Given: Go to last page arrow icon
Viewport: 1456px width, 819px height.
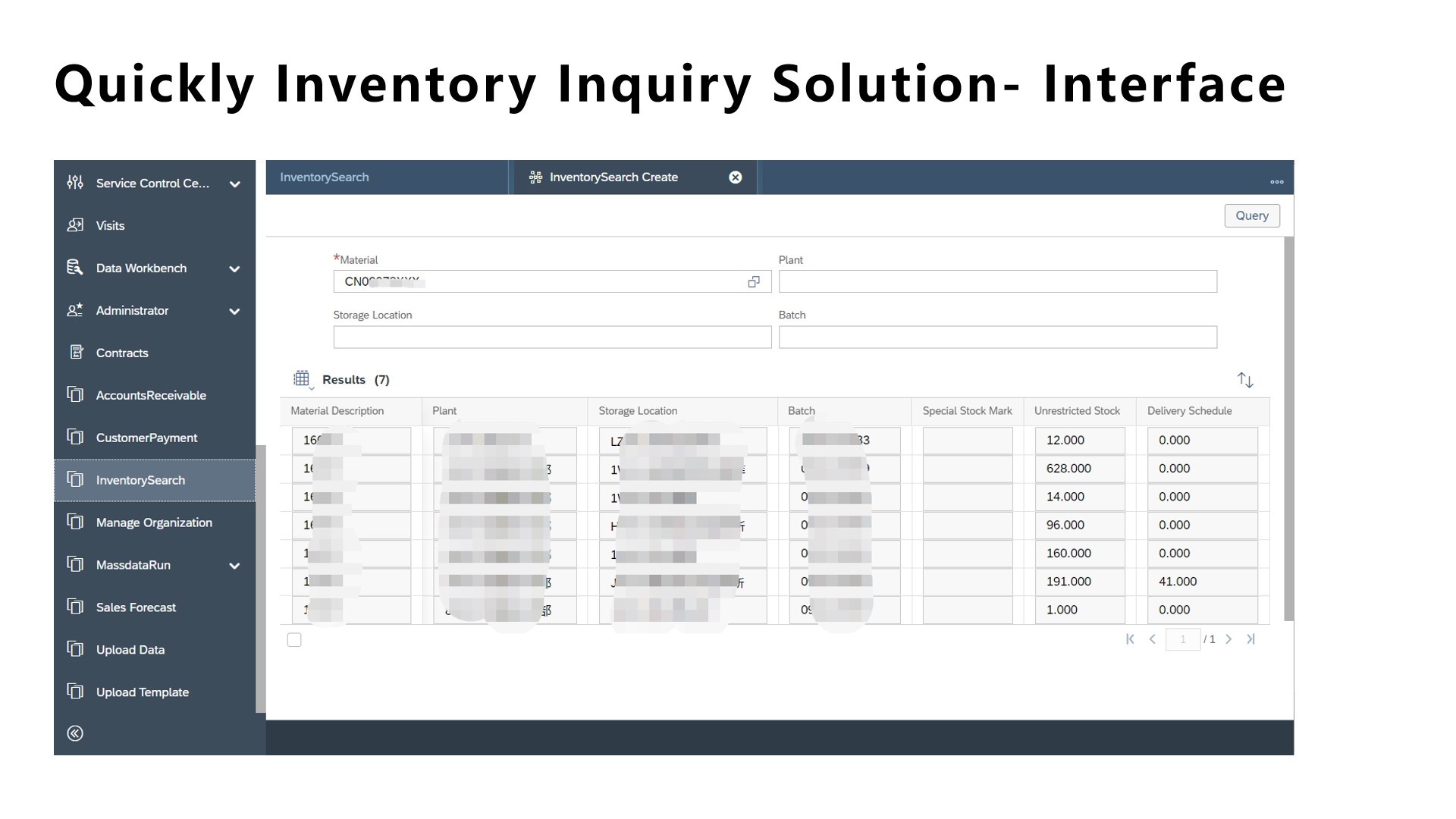Looking at the screenshot, I should [1250, 639].
